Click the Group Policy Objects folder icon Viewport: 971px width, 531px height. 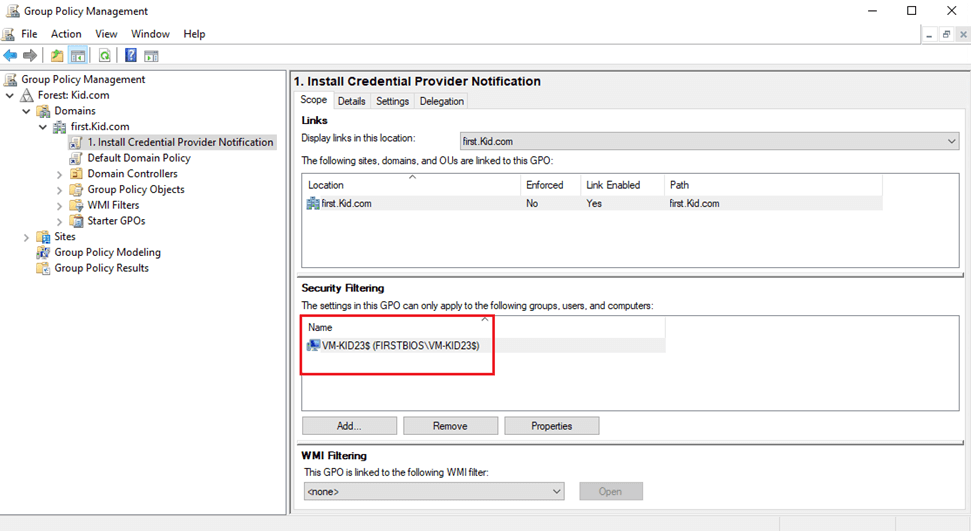pyautogui.click(x=76, y=190)
